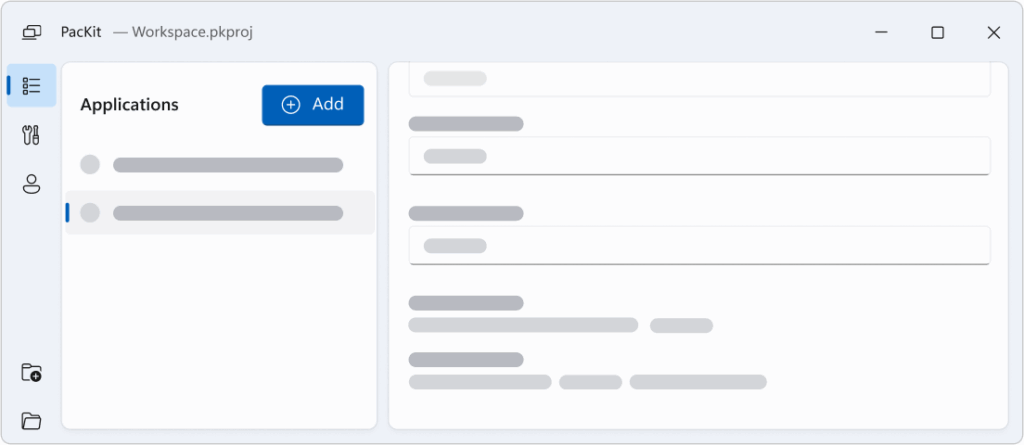Viewport: 1024px width, 445px height.
Task: Click the lowest text input field
Action: click(699, 245)
